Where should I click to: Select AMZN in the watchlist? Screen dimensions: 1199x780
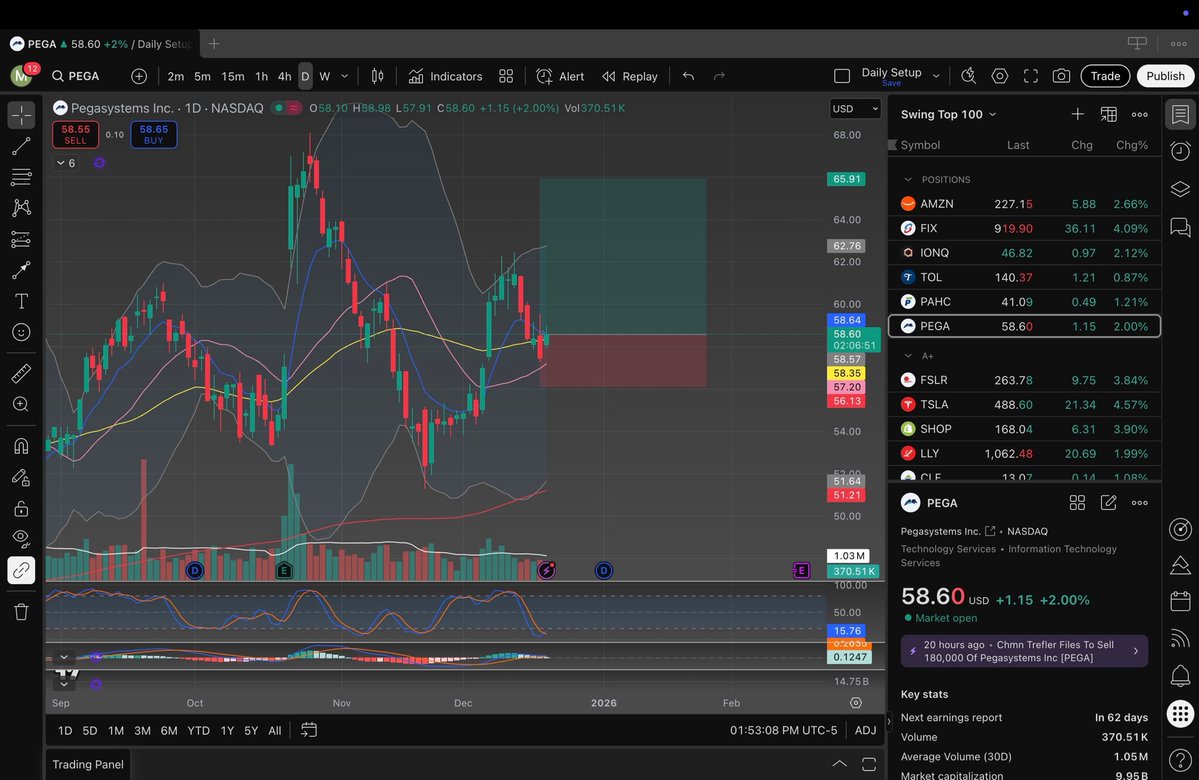tap(1024, 204)
